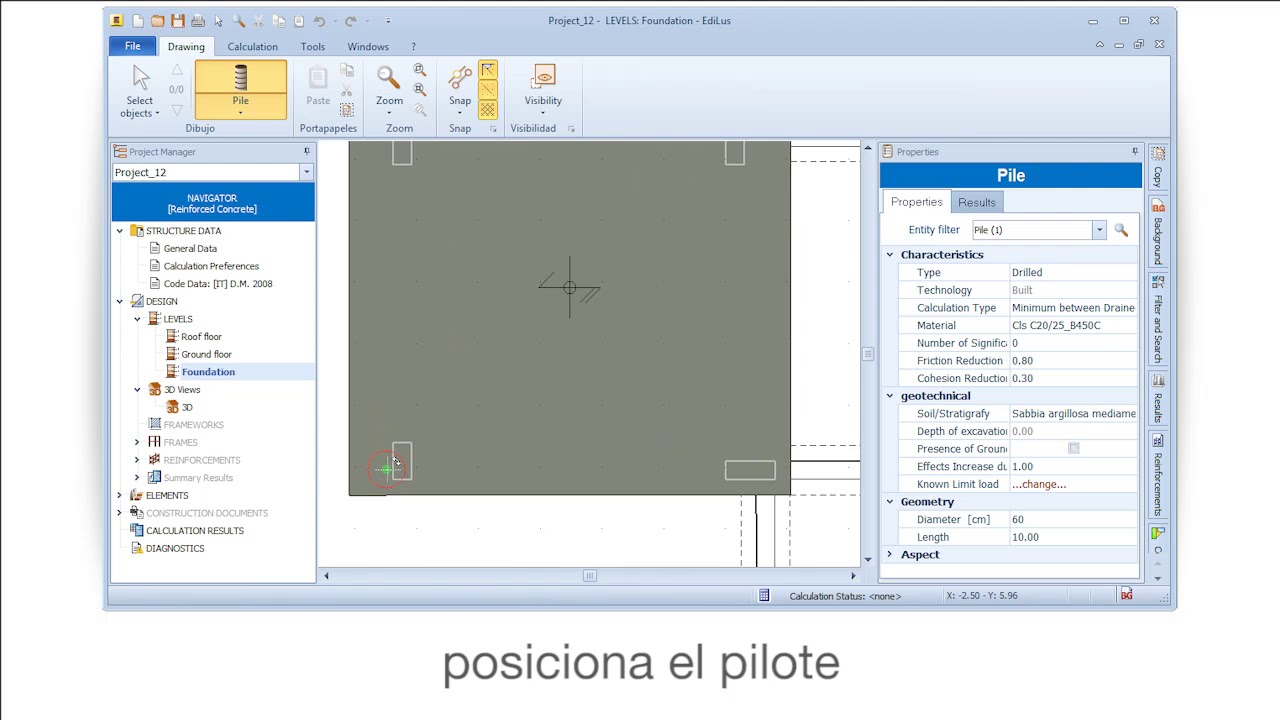This screenshot has width=1280, height=720.
Task: Pin the Properties panel
Action: [x=1135, y=152]
